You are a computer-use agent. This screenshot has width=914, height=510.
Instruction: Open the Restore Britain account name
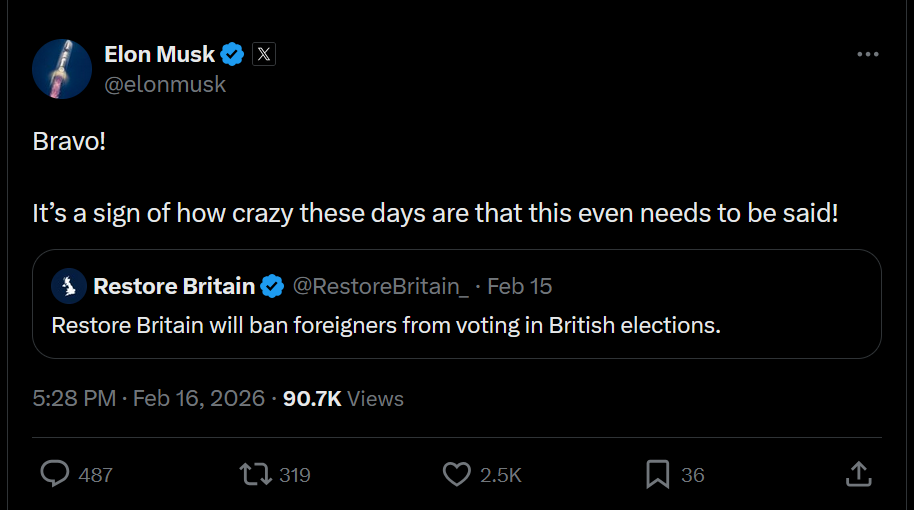coord(174,287)
